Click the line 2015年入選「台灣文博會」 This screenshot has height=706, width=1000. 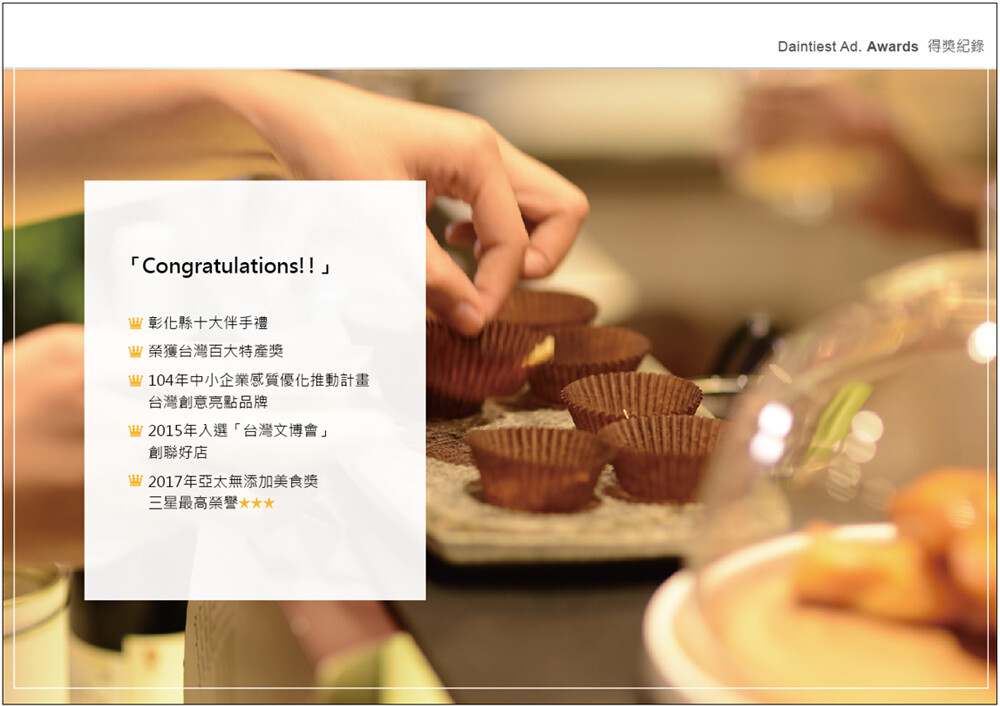(240, 431)
